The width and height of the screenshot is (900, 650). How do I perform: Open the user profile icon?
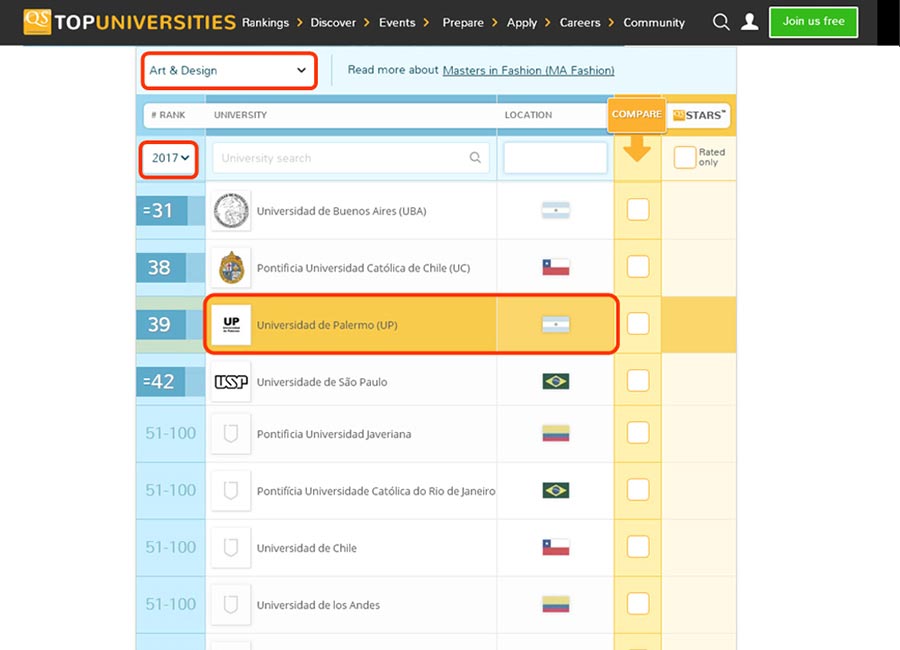point(749,22)
